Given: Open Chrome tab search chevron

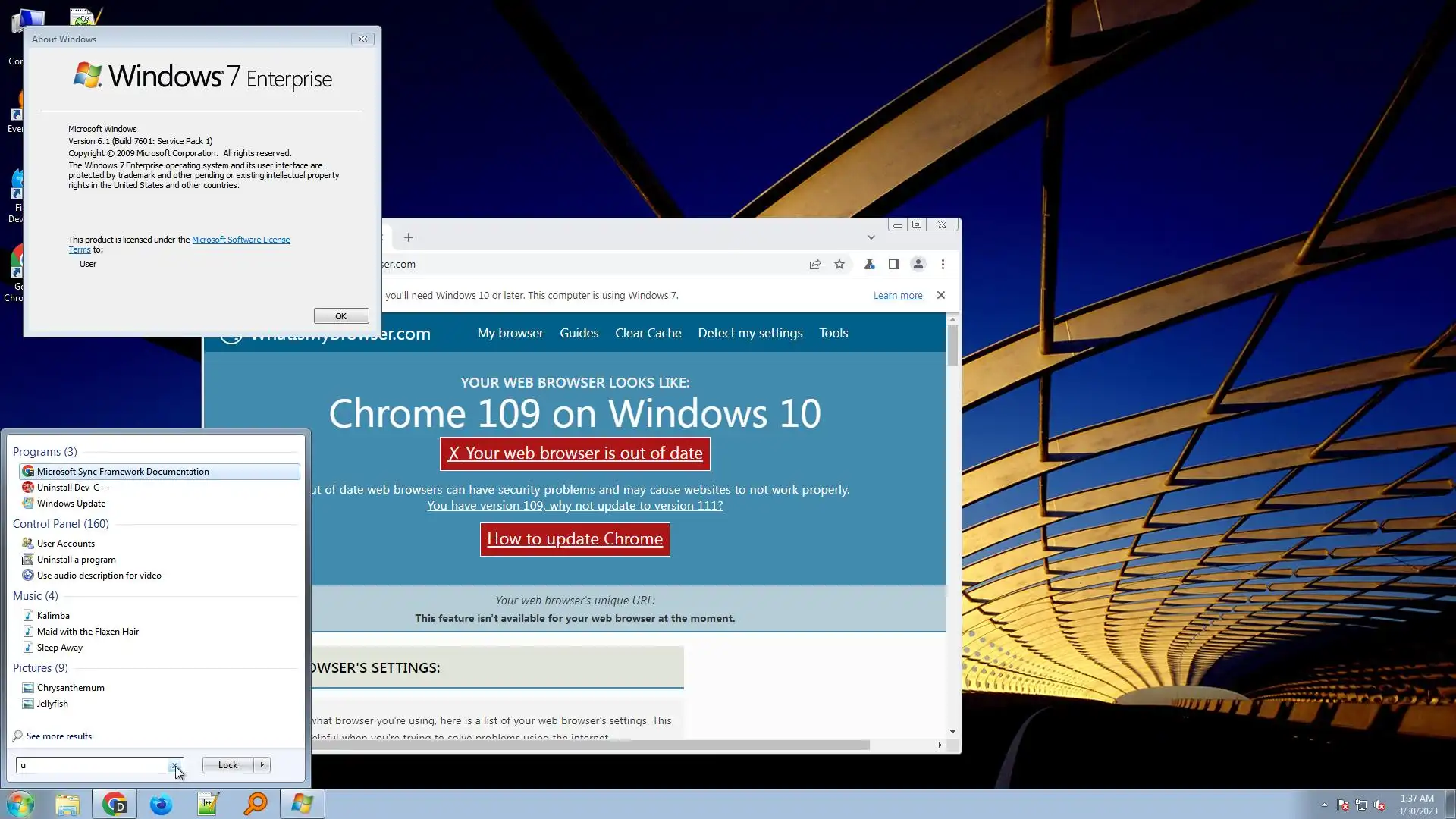Looking at the screenshot, I should [x=871, y=237].
